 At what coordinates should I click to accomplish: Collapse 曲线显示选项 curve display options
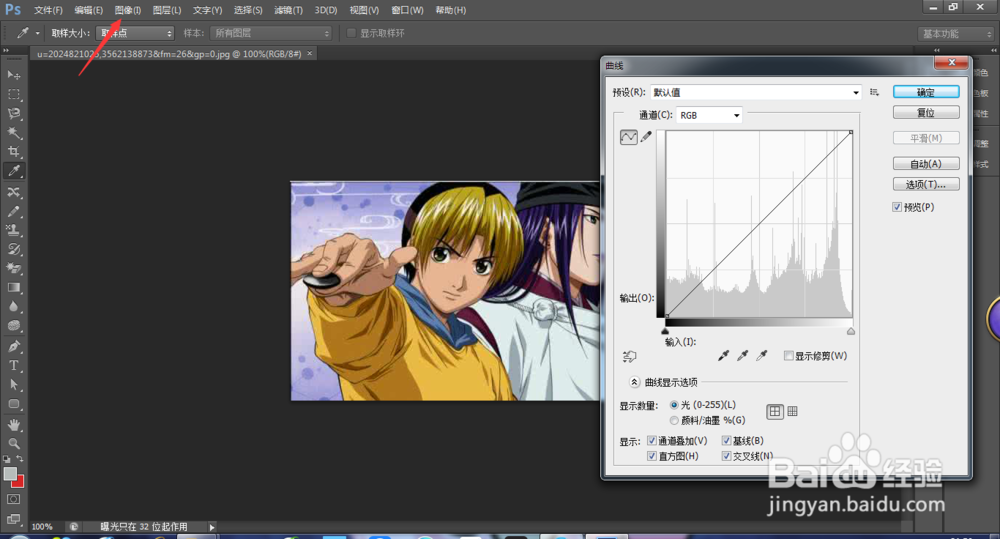click(634, 382)
